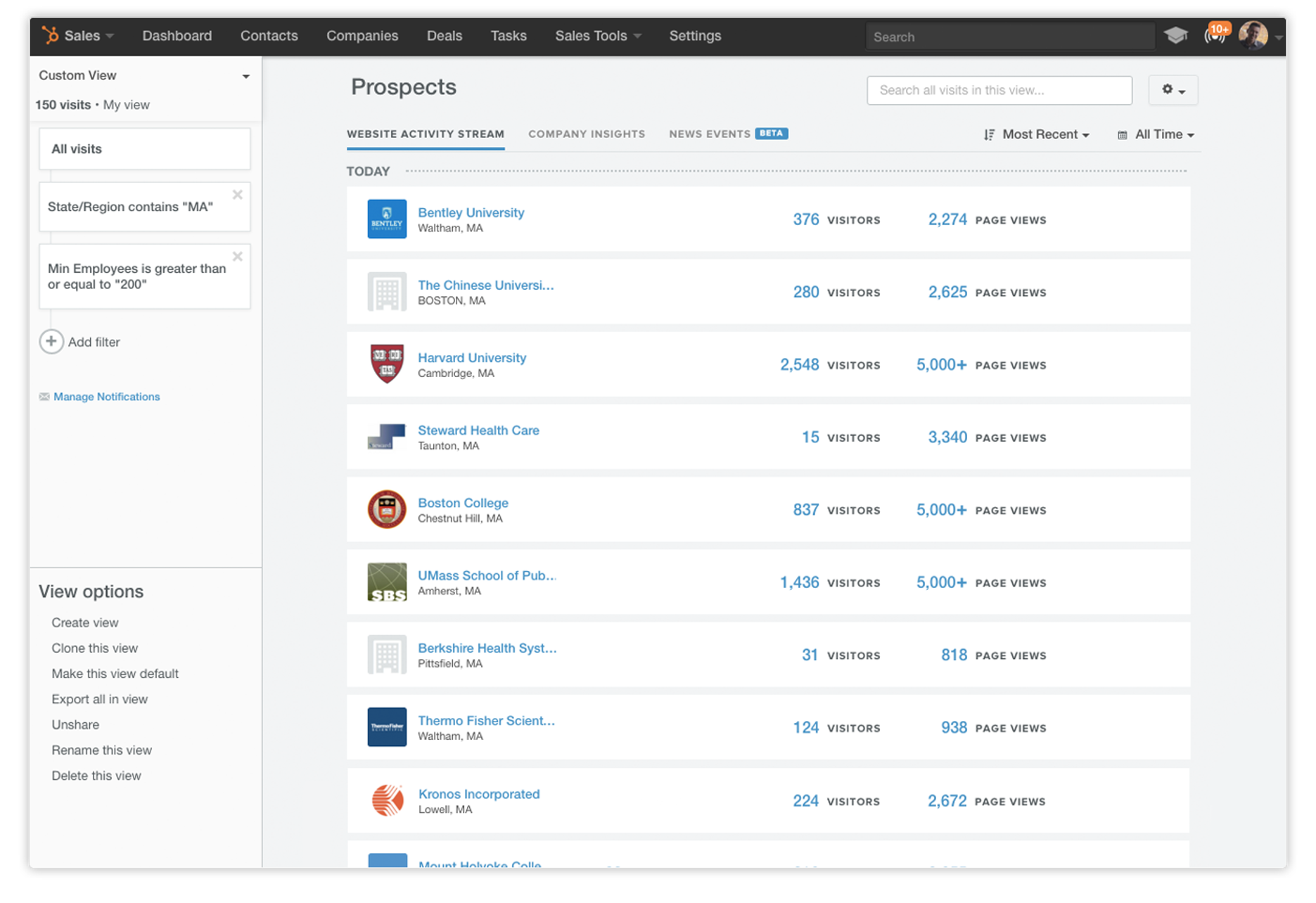Click the 150 visits count text
The image size is (1316, 903).
tap(63, 105)
